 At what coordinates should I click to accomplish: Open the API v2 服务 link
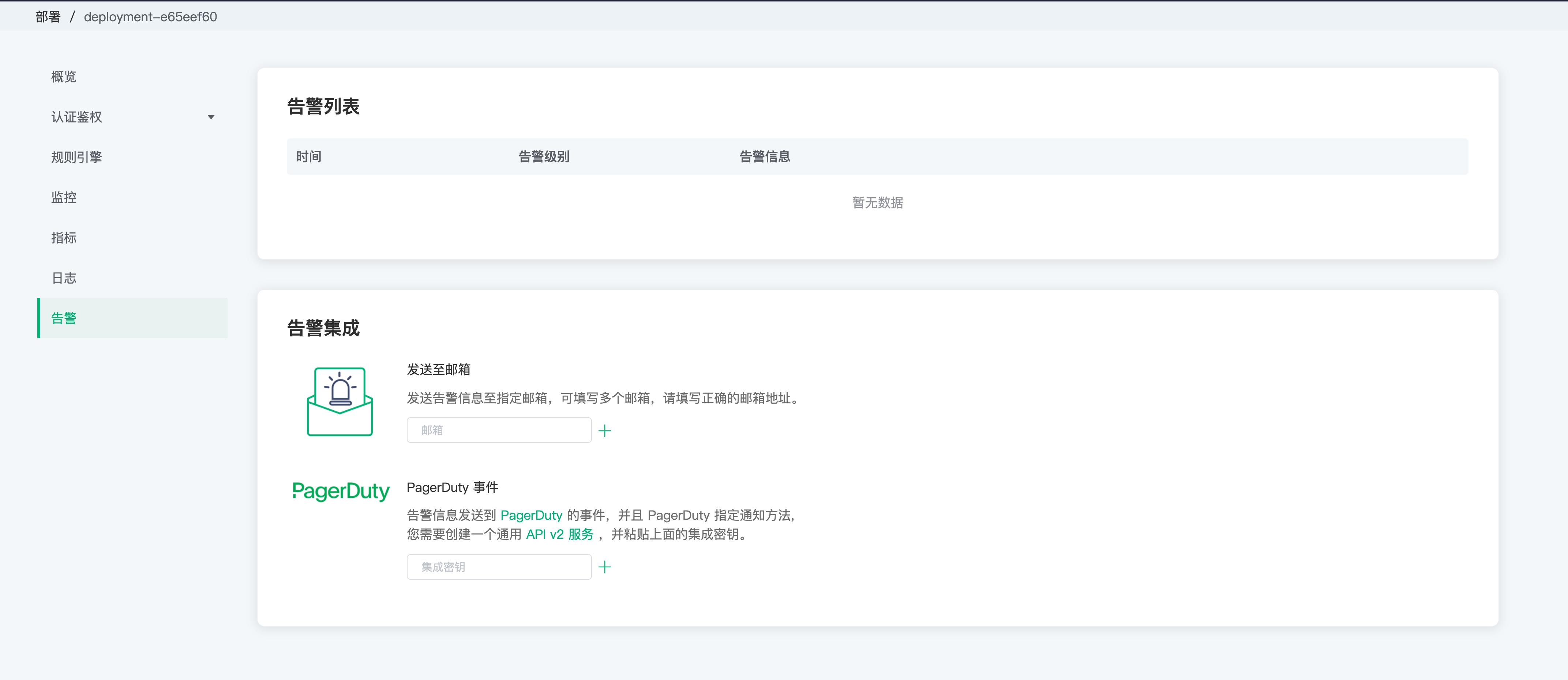tap(559, 534)
